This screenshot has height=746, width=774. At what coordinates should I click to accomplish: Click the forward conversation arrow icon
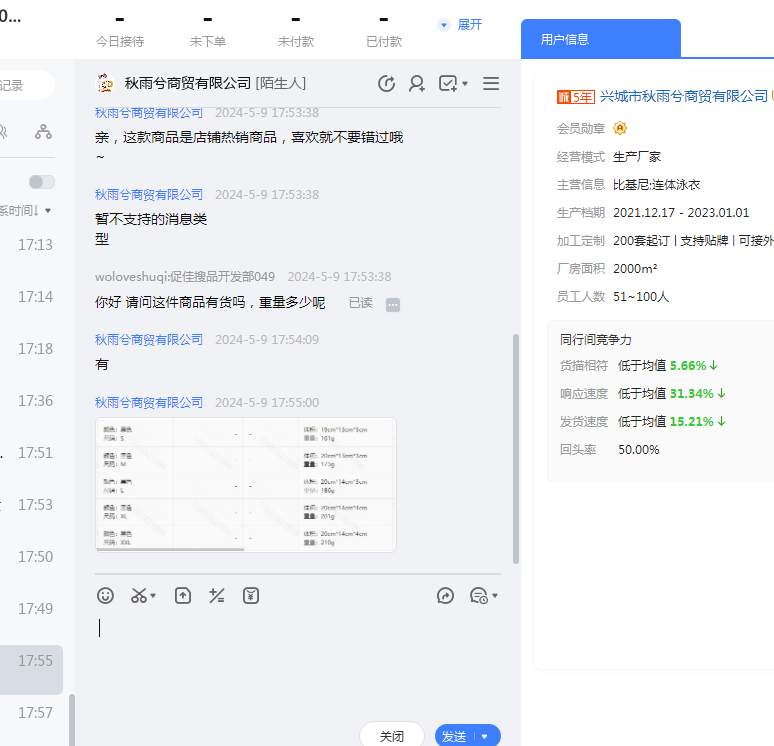[446, 596]
